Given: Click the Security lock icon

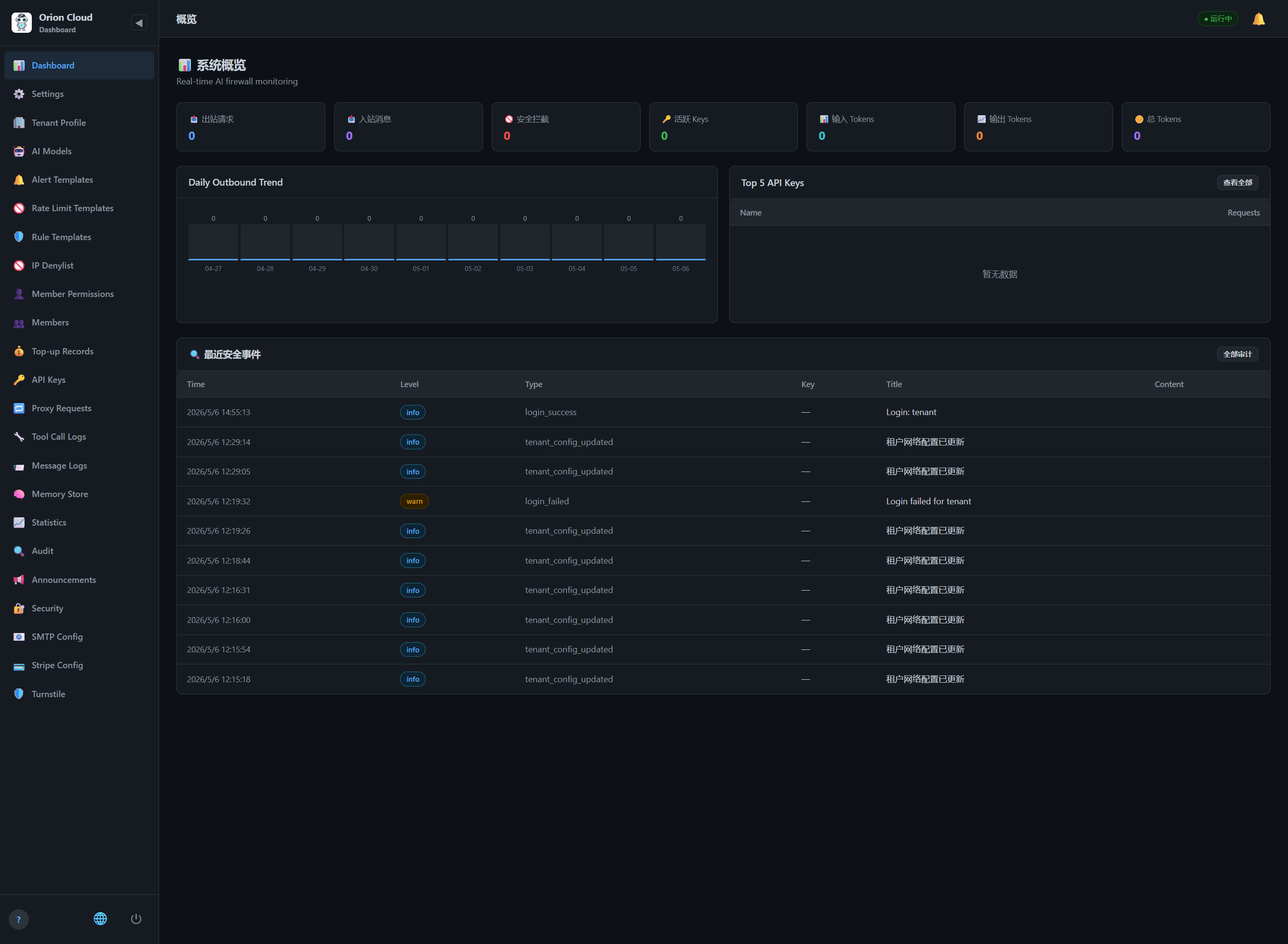Looking at the screenshot, I should [19, 608].
